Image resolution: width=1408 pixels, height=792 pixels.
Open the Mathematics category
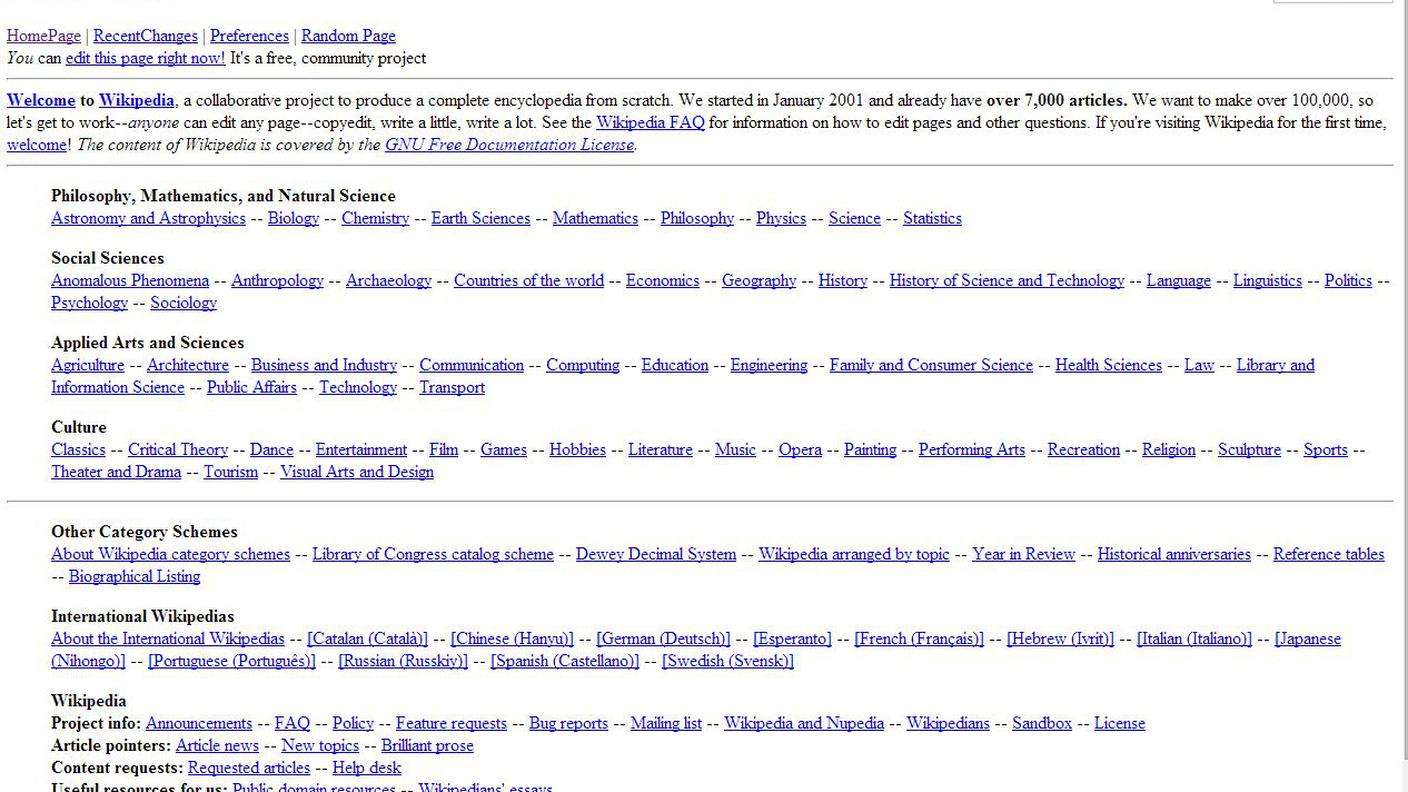[x=595, y=219]
